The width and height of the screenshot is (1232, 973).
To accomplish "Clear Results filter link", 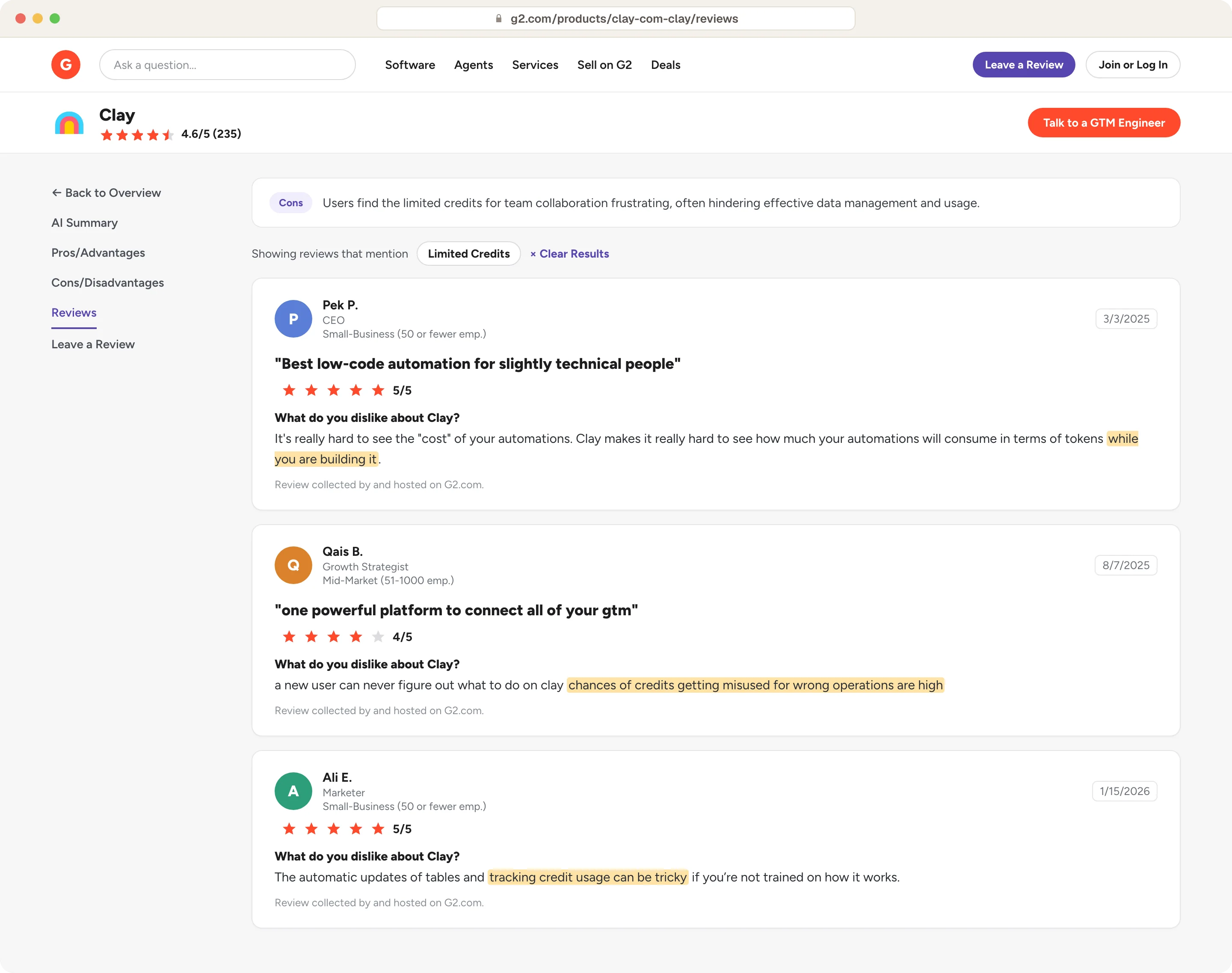I will pos(569,253).
